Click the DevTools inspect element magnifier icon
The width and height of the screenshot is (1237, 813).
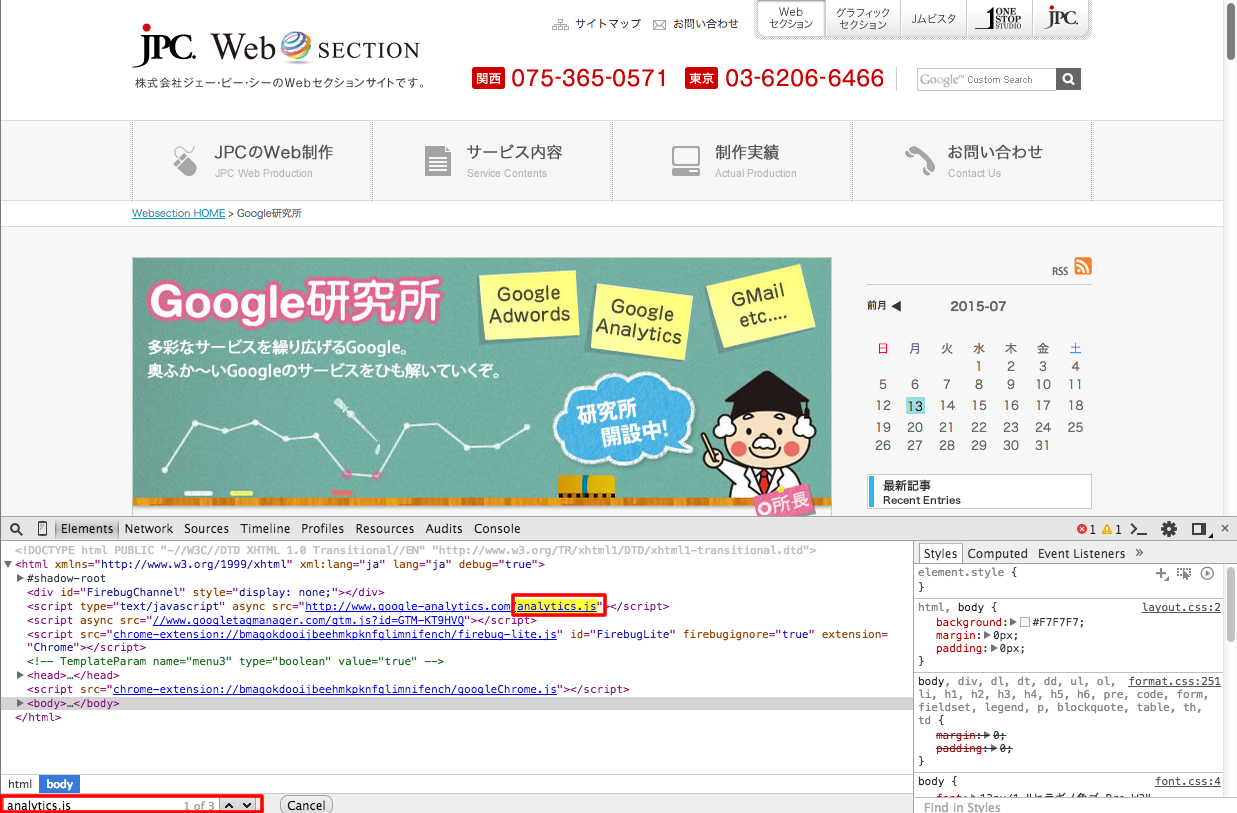16,529
